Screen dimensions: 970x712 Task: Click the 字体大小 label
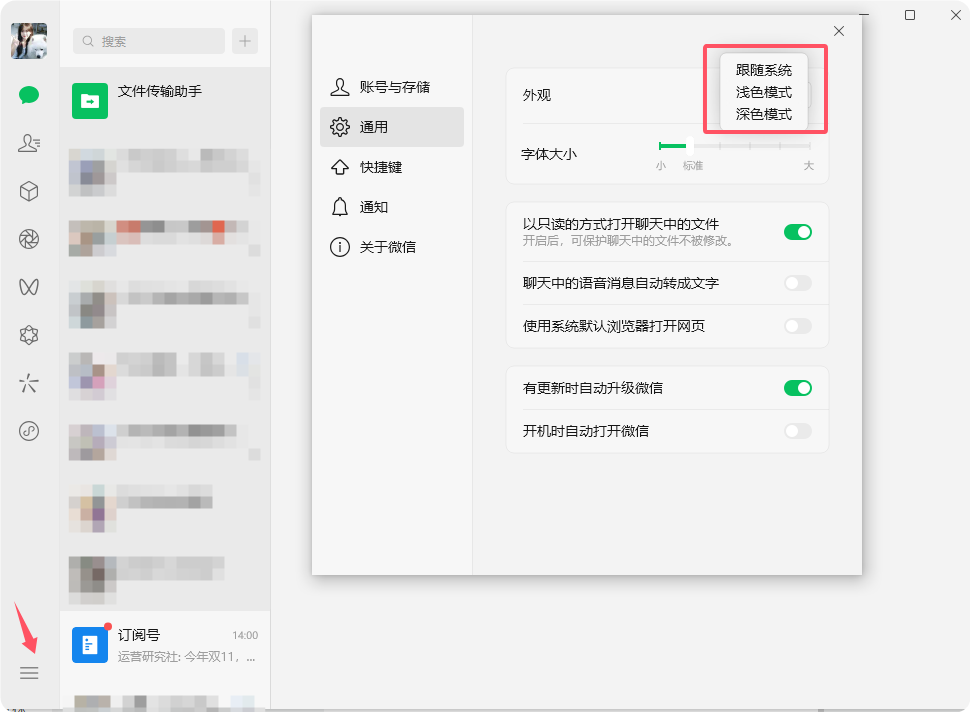point(549,154)
